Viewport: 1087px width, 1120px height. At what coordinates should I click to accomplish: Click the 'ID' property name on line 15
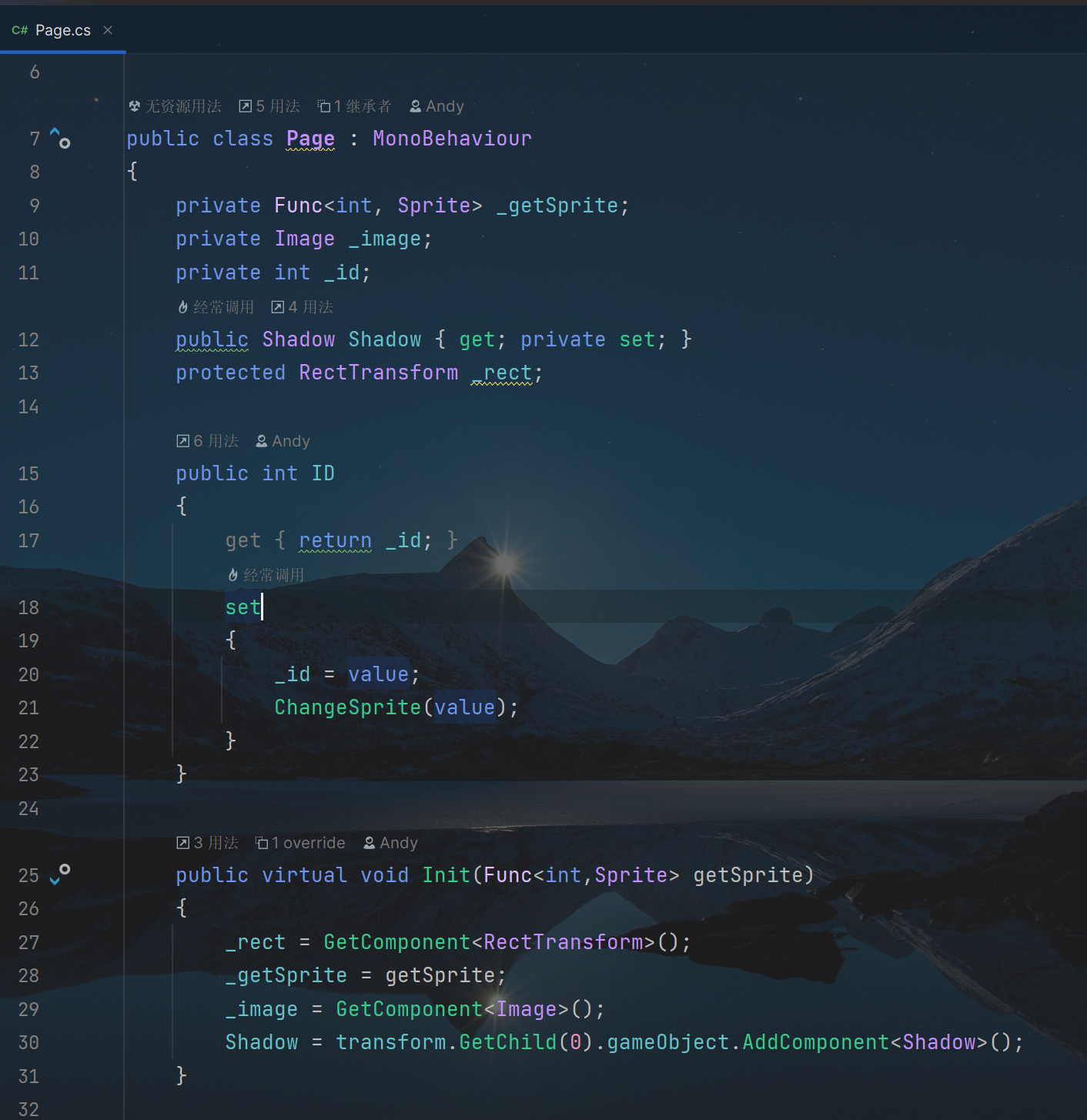[323, 473]
